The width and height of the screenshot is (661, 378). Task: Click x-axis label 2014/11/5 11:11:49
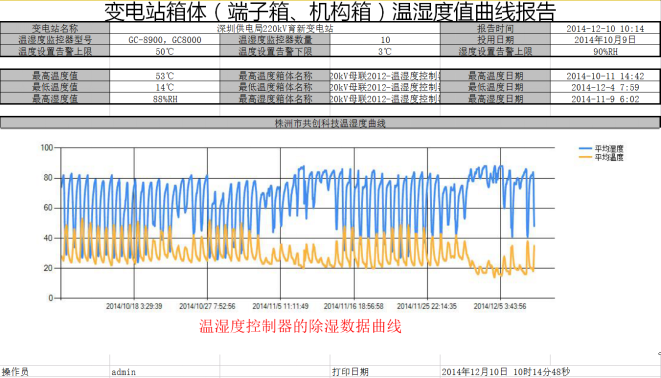[280, 306]
